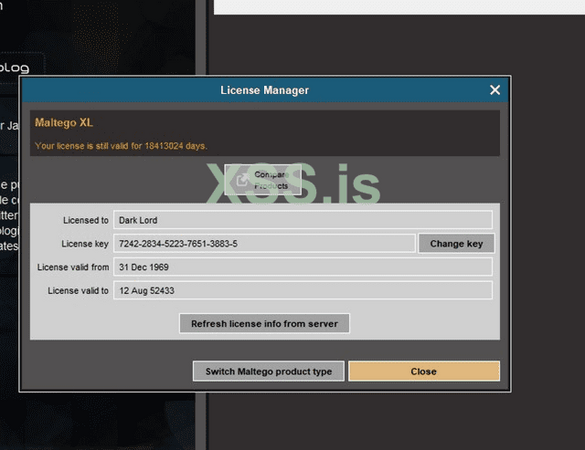Click the License key label
585x450 pixels.
point(85,244)
